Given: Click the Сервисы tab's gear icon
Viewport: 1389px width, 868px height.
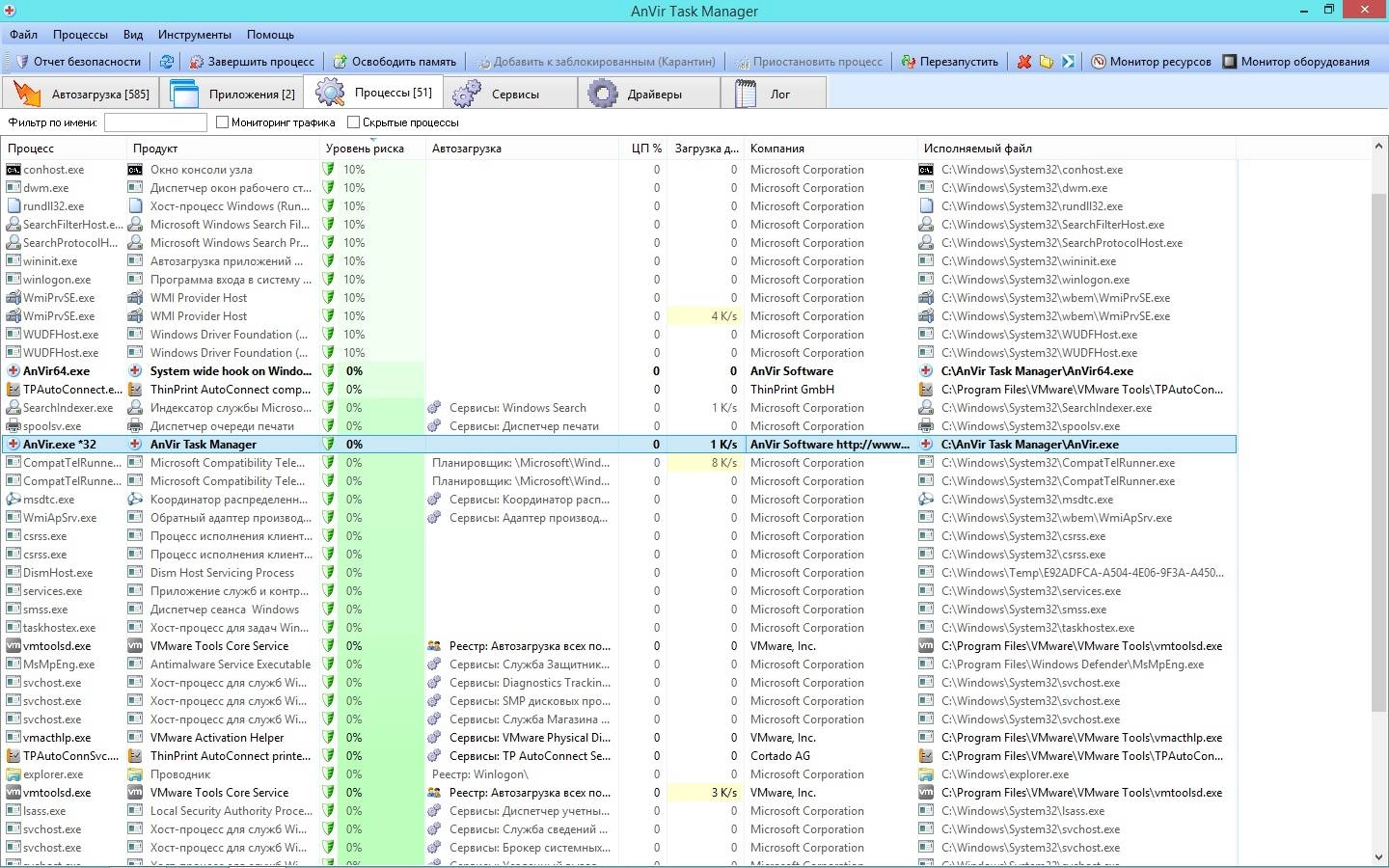Looking at the screenshot, I should [x=467, y=94].
